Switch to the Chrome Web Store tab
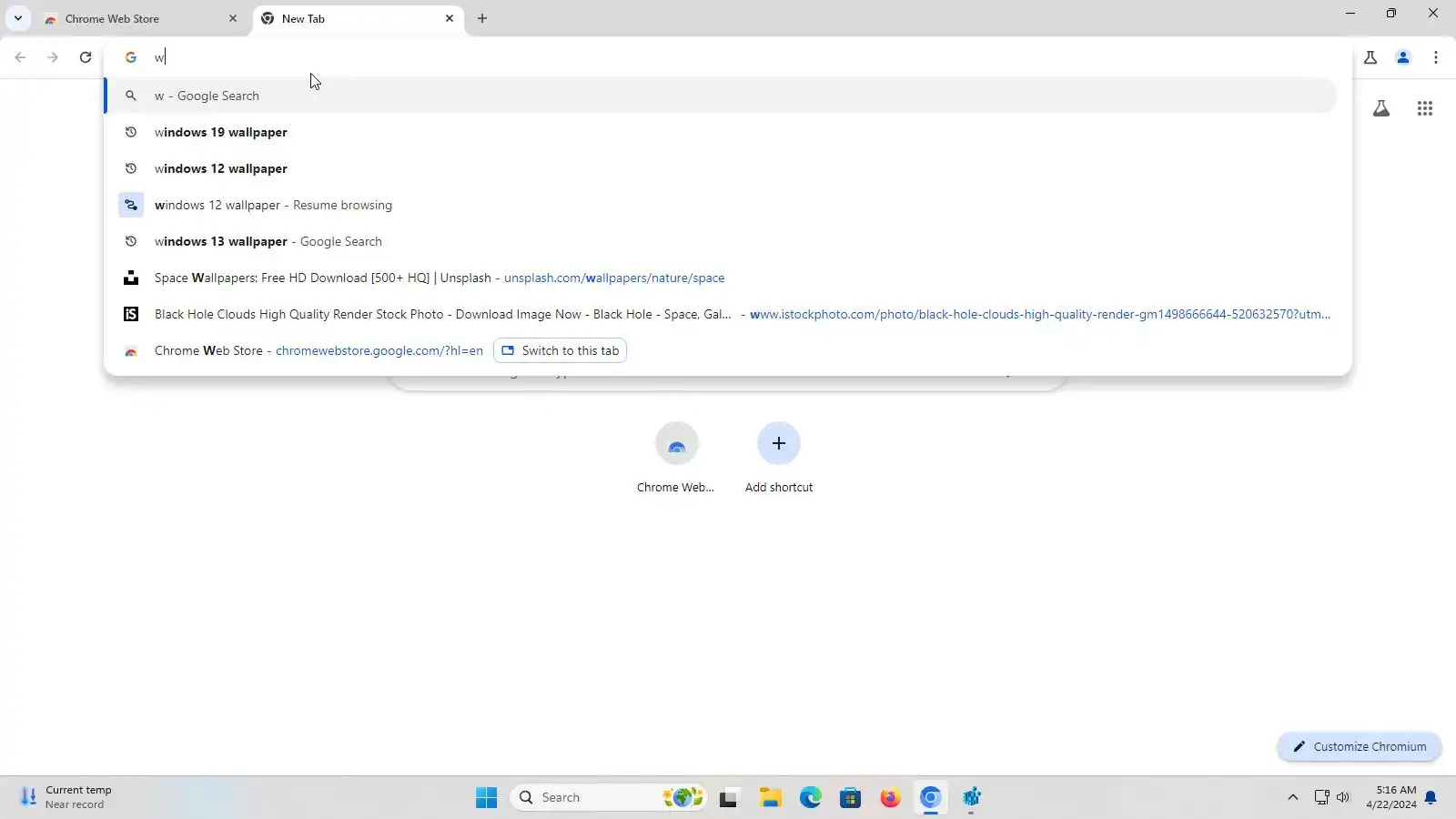Viewport: 1456px width, 819px height. point(136,18)
